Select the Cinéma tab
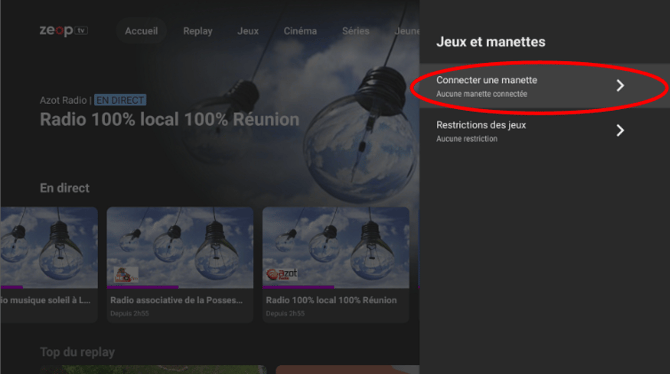The image size is (670, 374). click(x=300, y=31)
